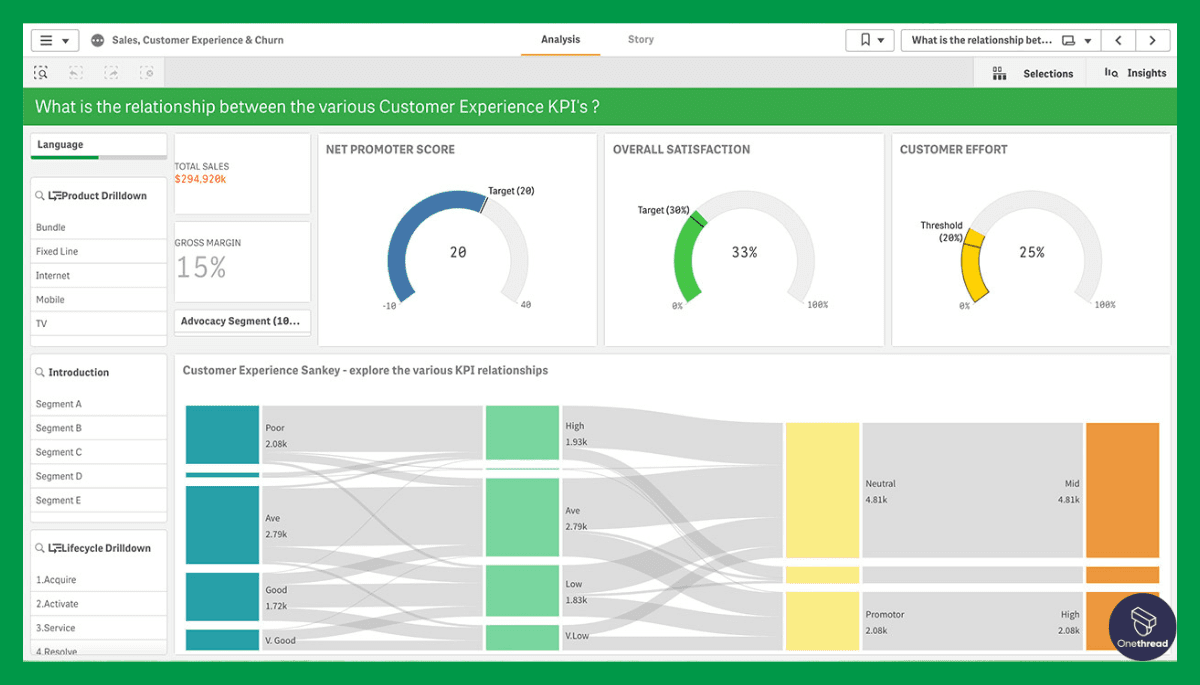Viewport: 1200px width, 685px height.
Task: Clear all selections icon
Action: [x=147, y=73]
